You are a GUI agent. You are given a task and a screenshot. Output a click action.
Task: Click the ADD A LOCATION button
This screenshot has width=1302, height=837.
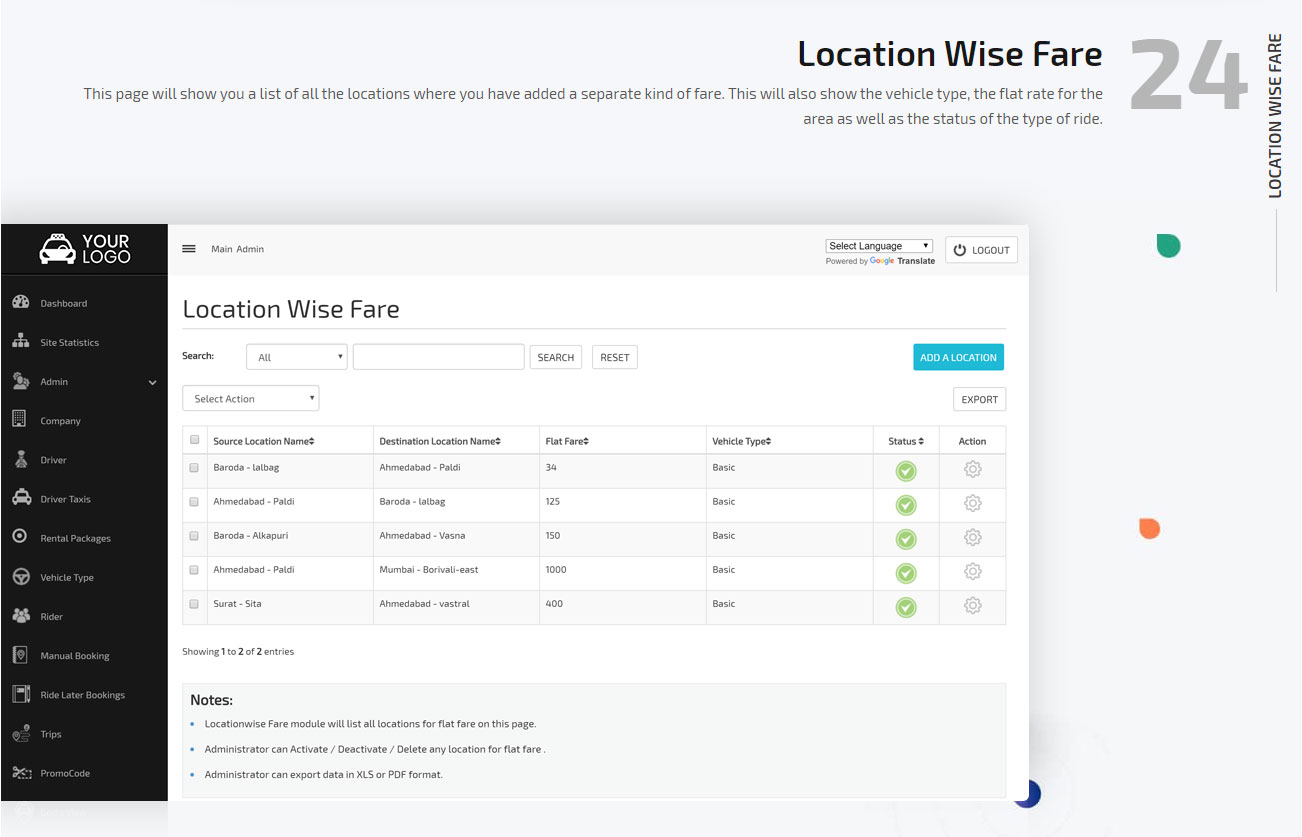(x=958, y=356)
